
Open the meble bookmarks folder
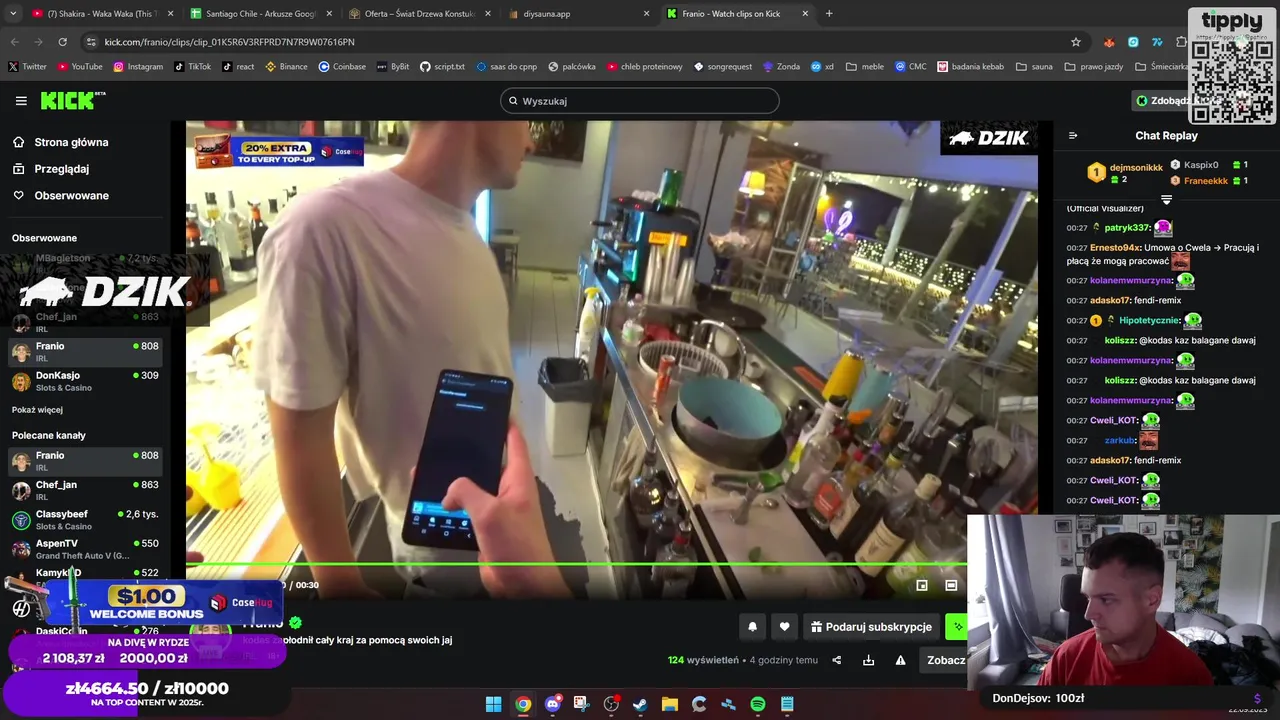click(865, 67)
